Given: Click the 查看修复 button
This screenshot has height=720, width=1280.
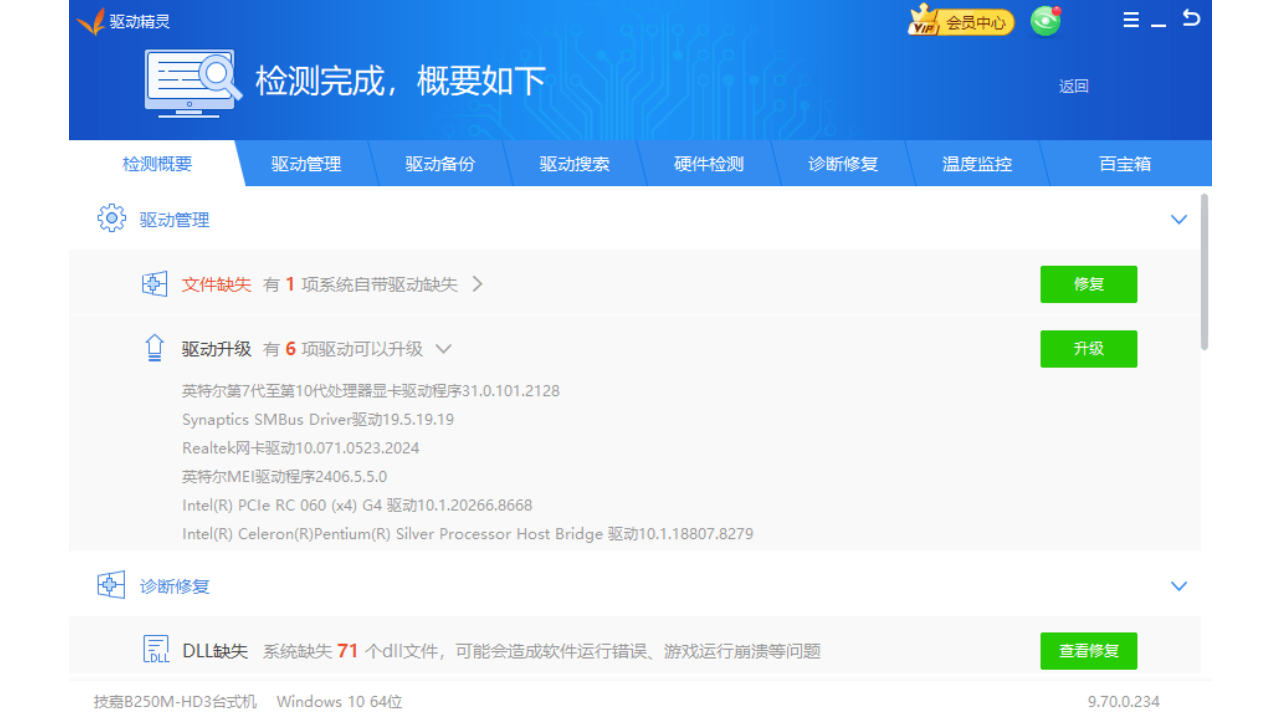Looking at the screenshot, I should pyautogui.click(x=1088, y=651).
